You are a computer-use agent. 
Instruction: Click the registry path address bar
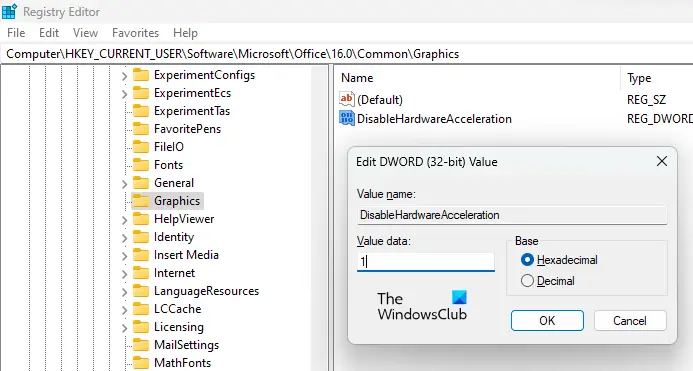click(x=346, y=54)
